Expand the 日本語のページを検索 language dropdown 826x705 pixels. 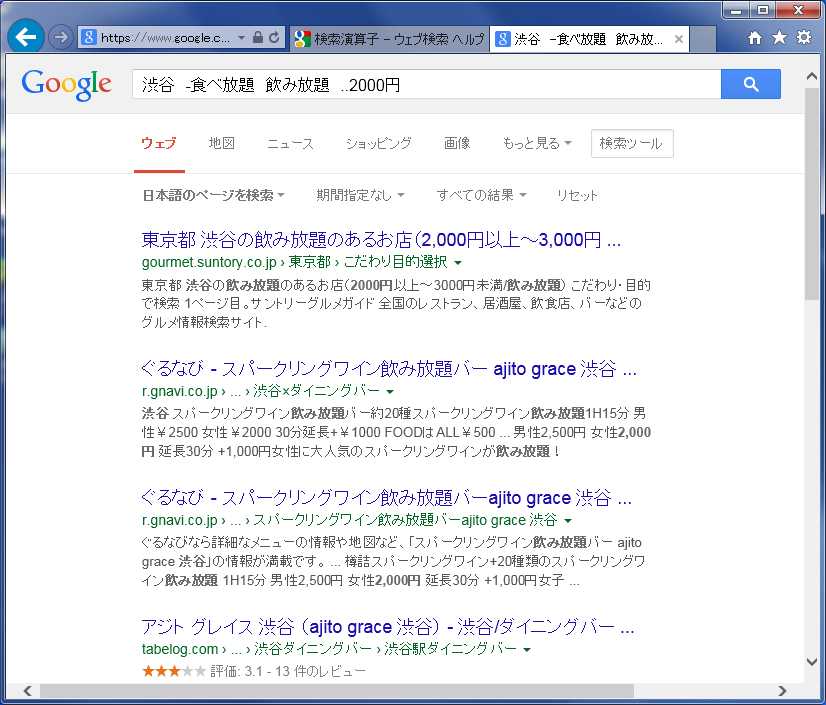(213, 195)
